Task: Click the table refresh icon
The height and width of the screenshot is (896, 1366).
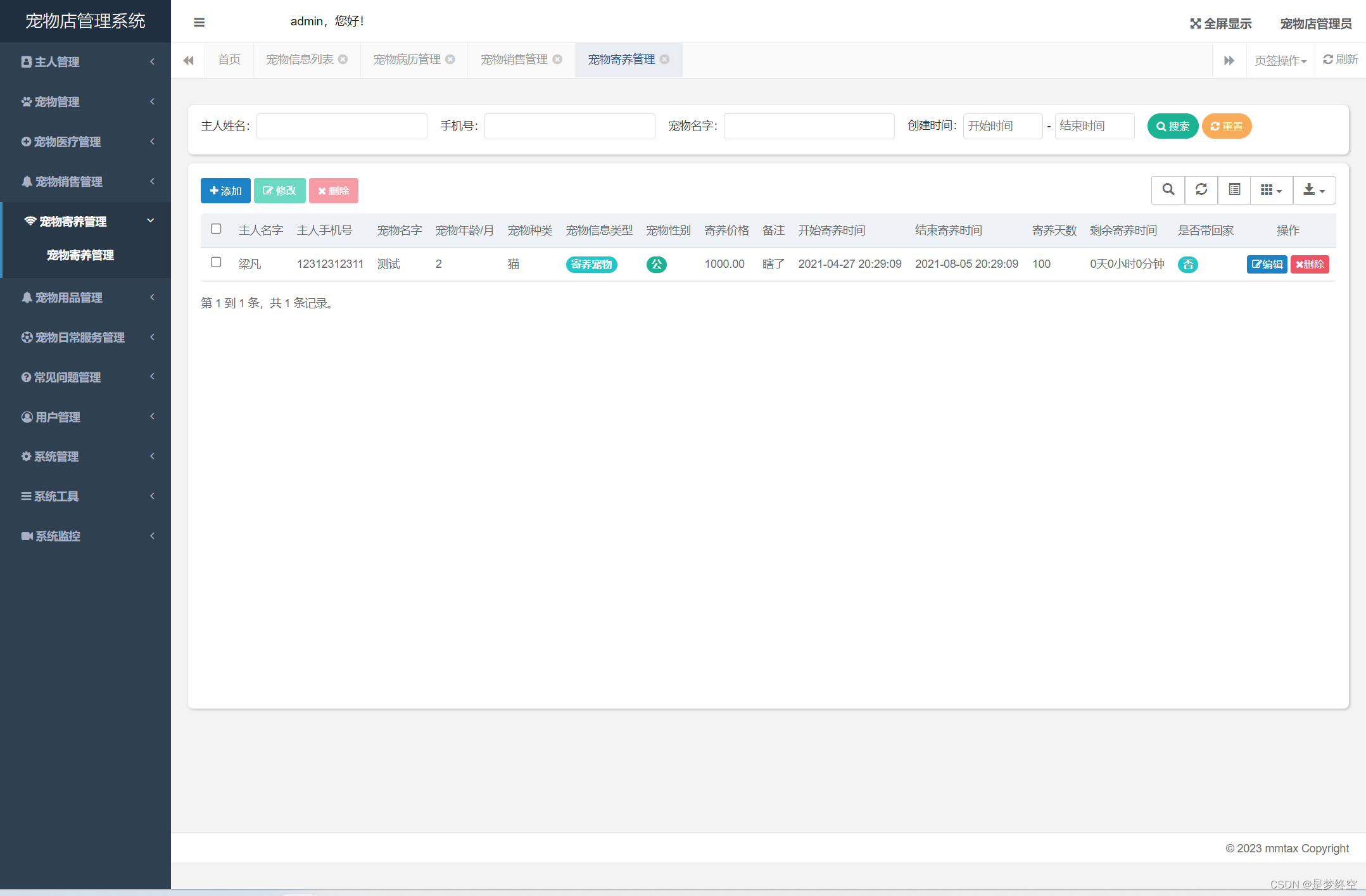Action: point(1201,189)
